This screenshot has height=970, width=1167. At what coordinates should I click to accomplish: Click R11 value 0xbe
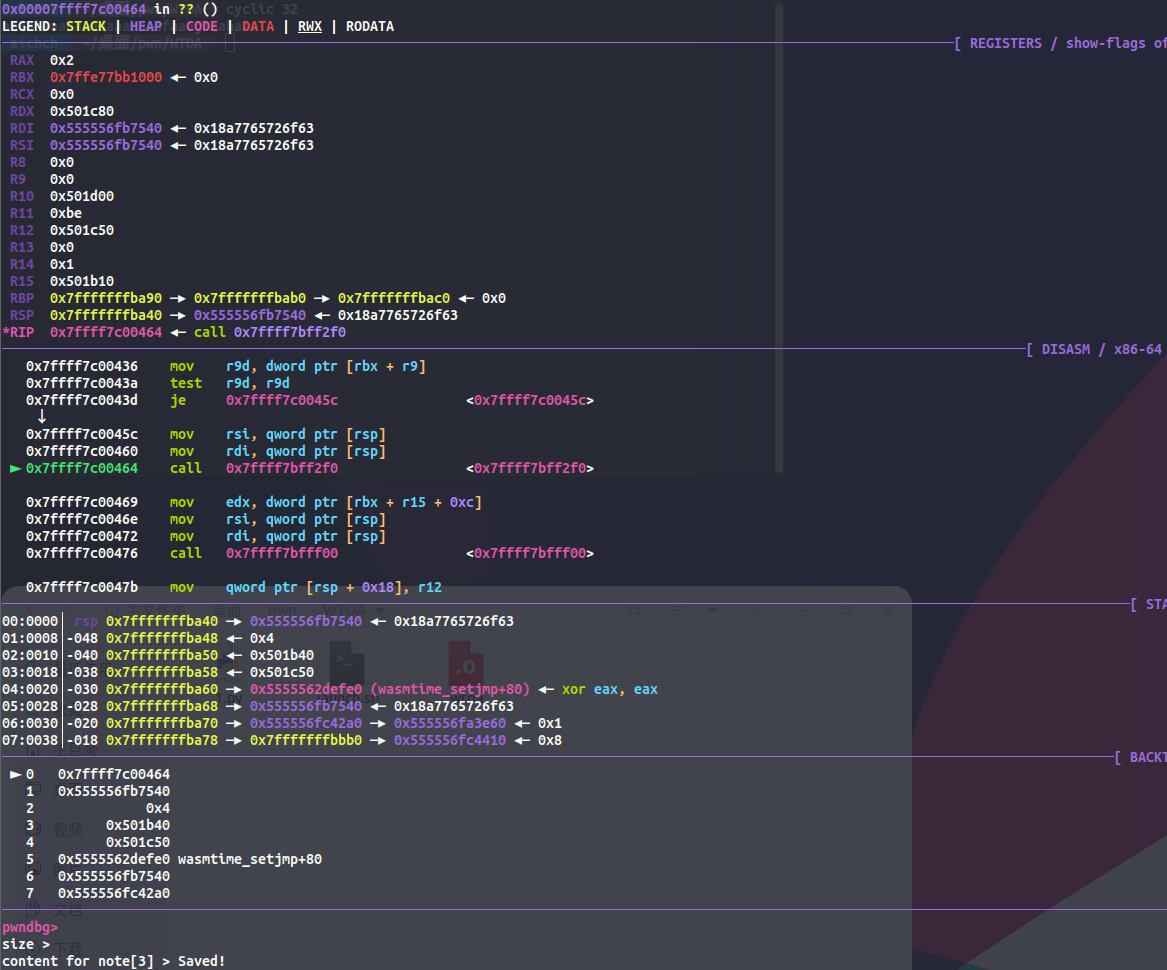pyautogui.click(x=65, y=214)
